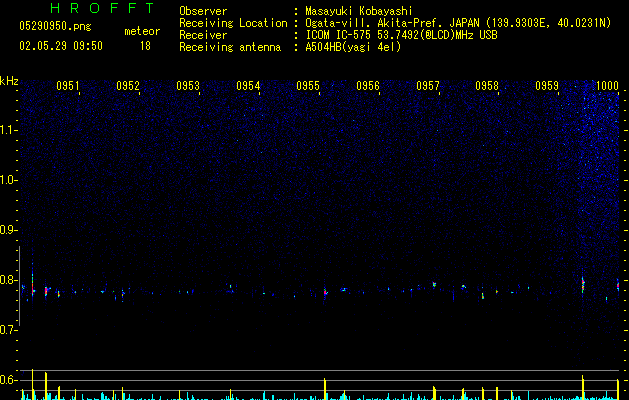Click the ICOM IC-575 53.7492 MHz USB text
The image size is (629, 400).
[401, 35]
